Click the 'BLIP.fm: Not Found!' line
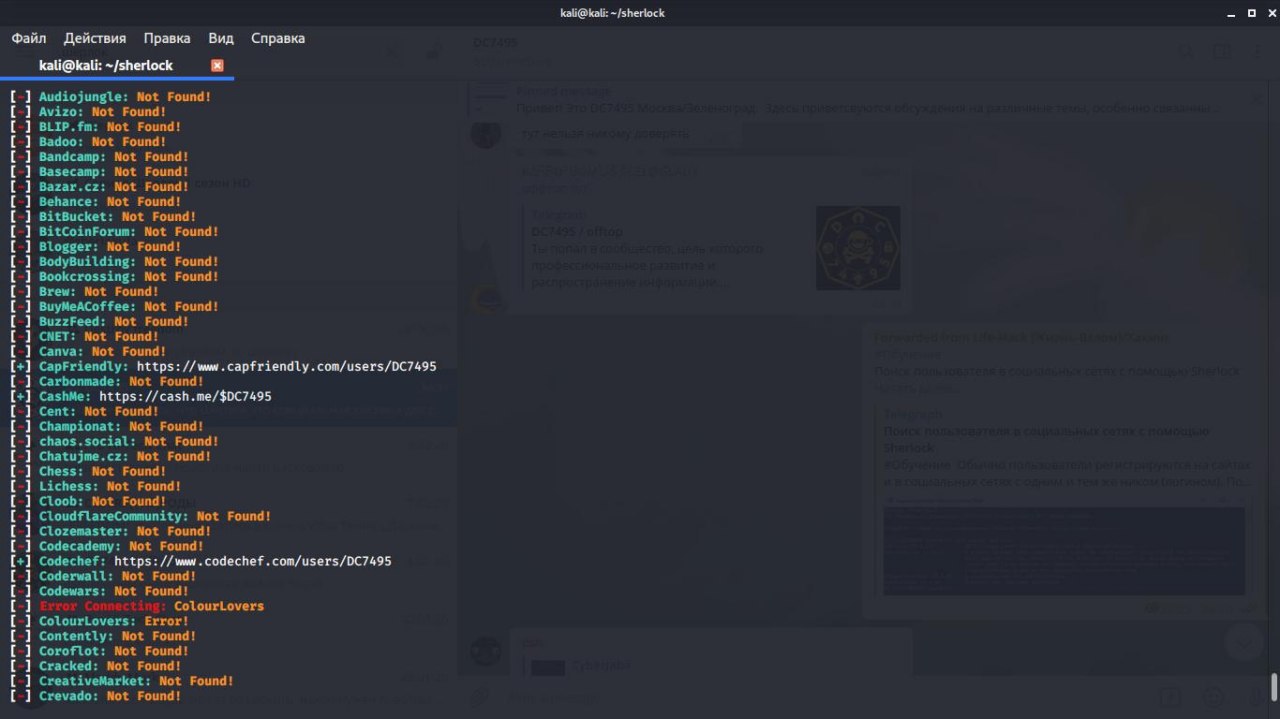Image resolution: width=1280 pixels, height=719 pixels. 96,127
